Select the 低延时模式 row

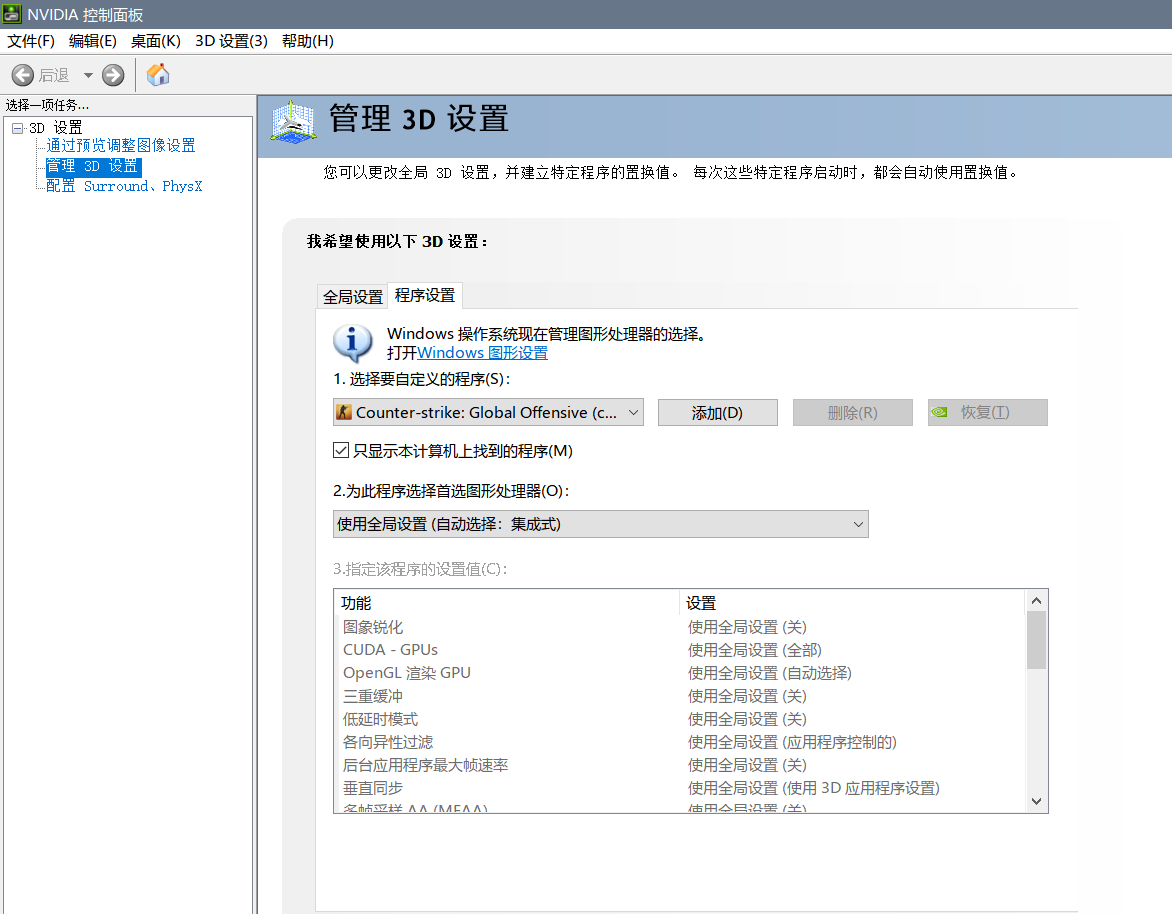click(x=679, y=719)
